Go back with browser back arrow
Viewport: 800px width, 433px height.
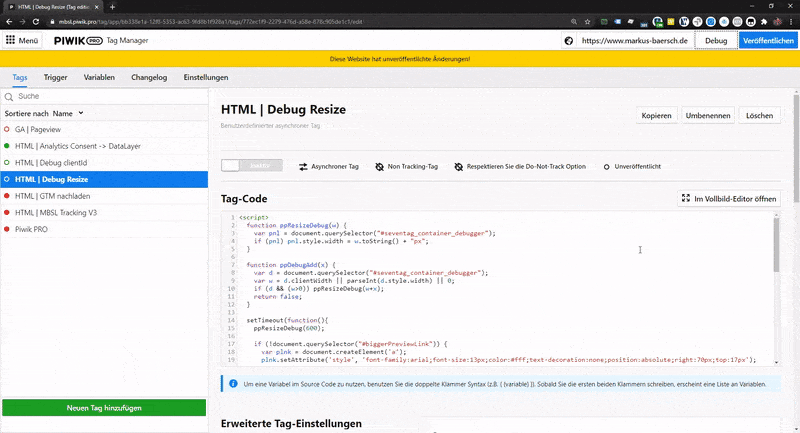click(x=9, y=22)
